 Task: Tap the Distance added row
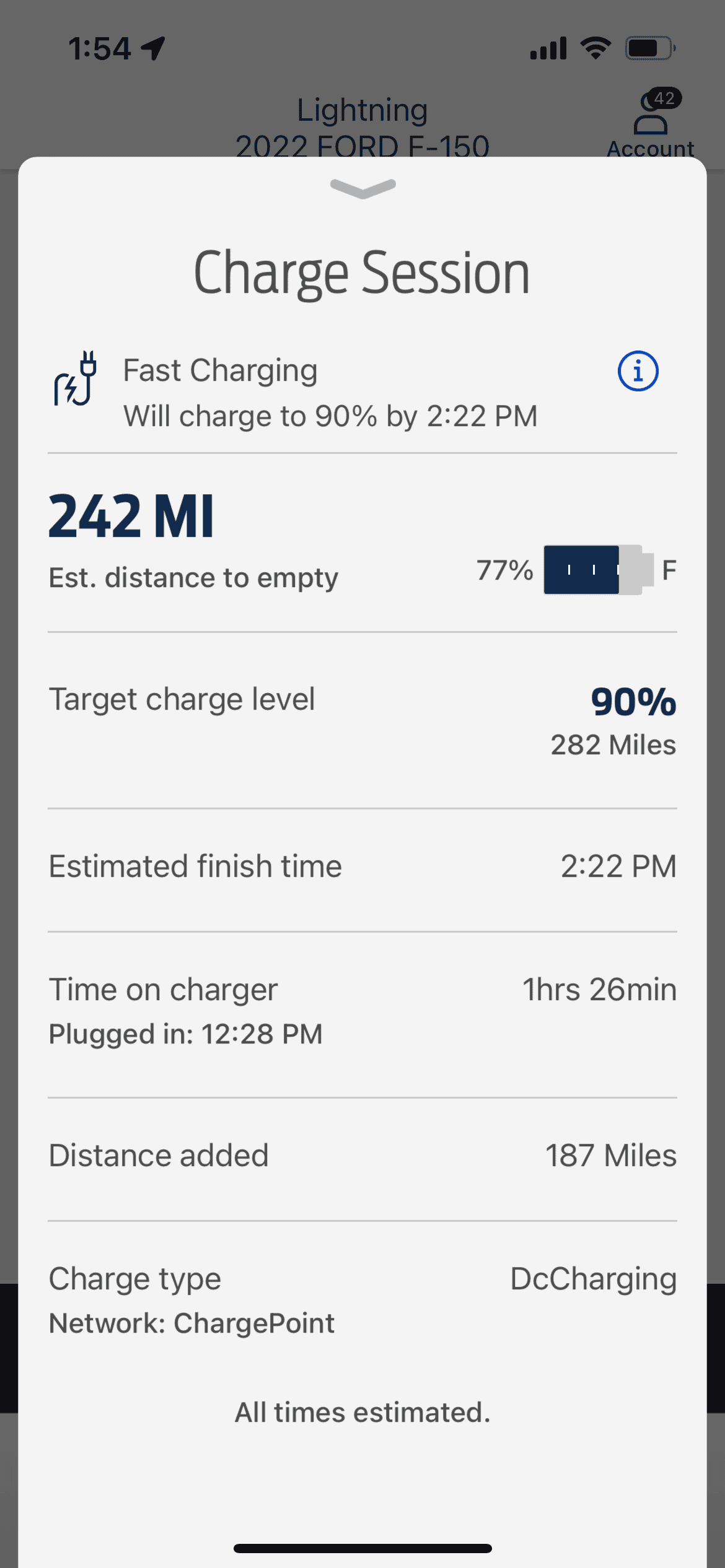362,1156
